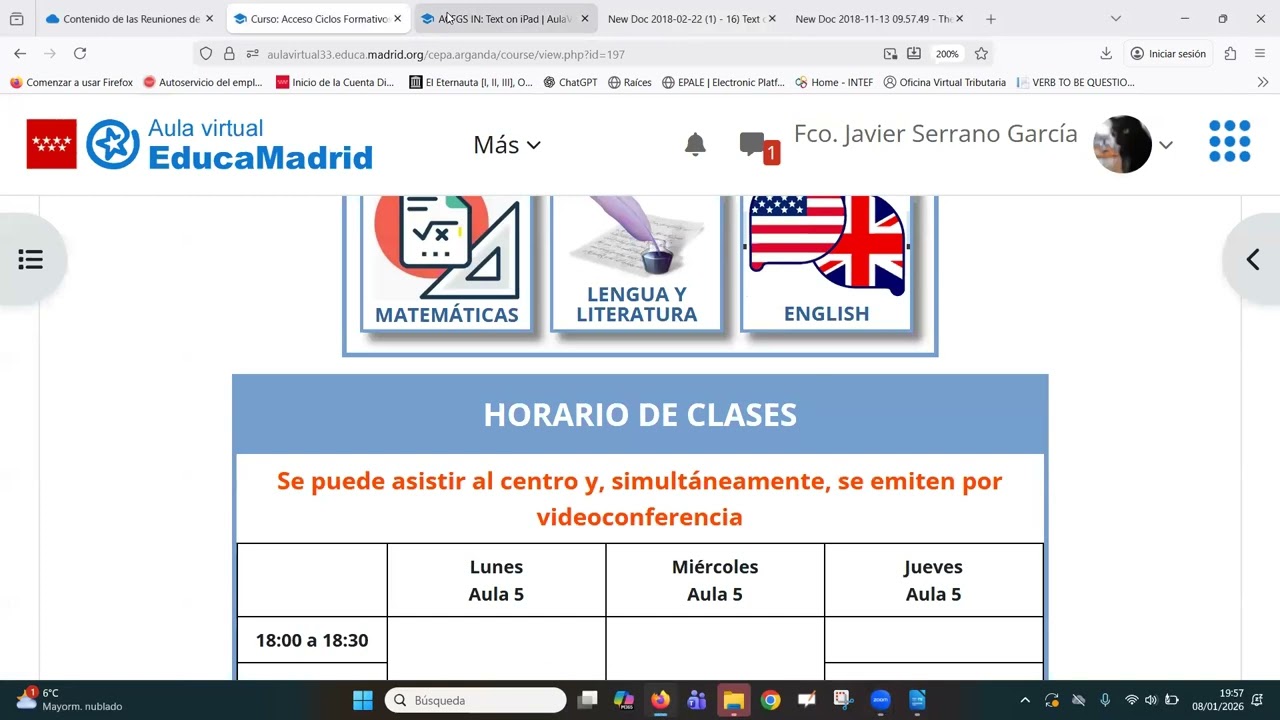The height and width of the screenshot is (720, 1280).
Task: Click the 19:57 clock and date
Action: tap(1218, 700)
